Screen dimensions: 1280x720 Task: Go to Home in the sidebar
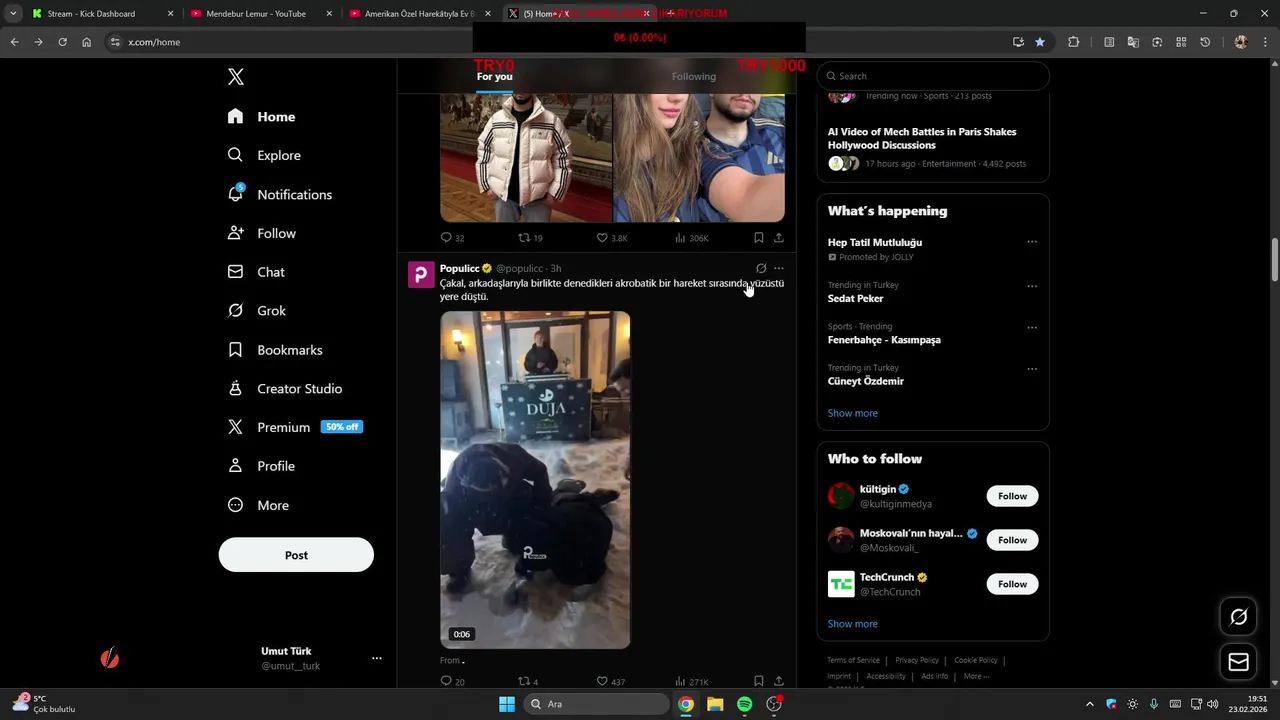(x=261, y=117)
